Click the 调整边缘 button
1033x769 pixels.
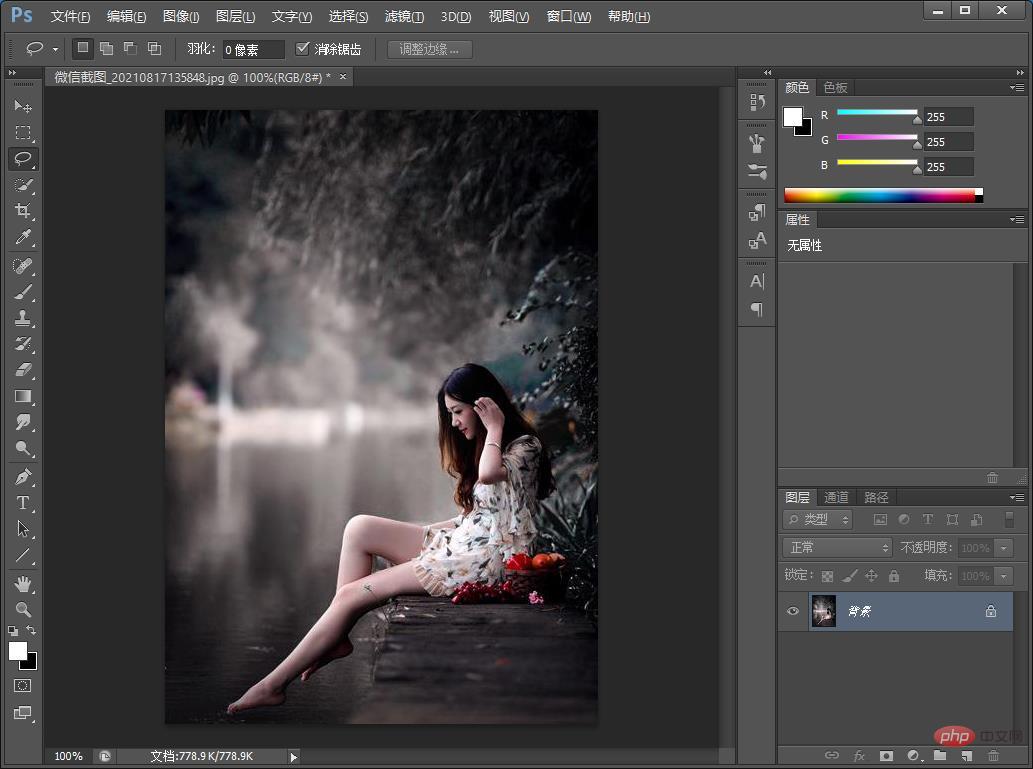[429, 49]
